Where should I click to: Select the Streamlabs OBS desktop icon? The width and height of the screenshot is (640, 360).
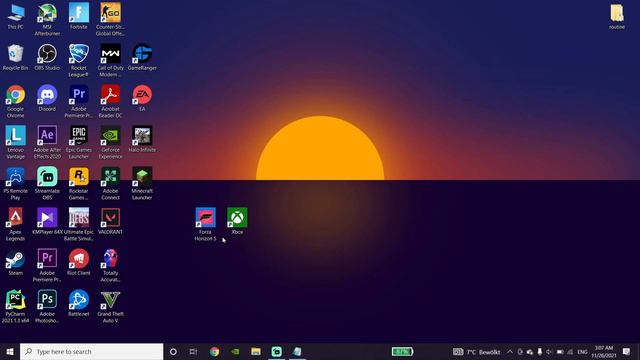(x=47, y=184)
